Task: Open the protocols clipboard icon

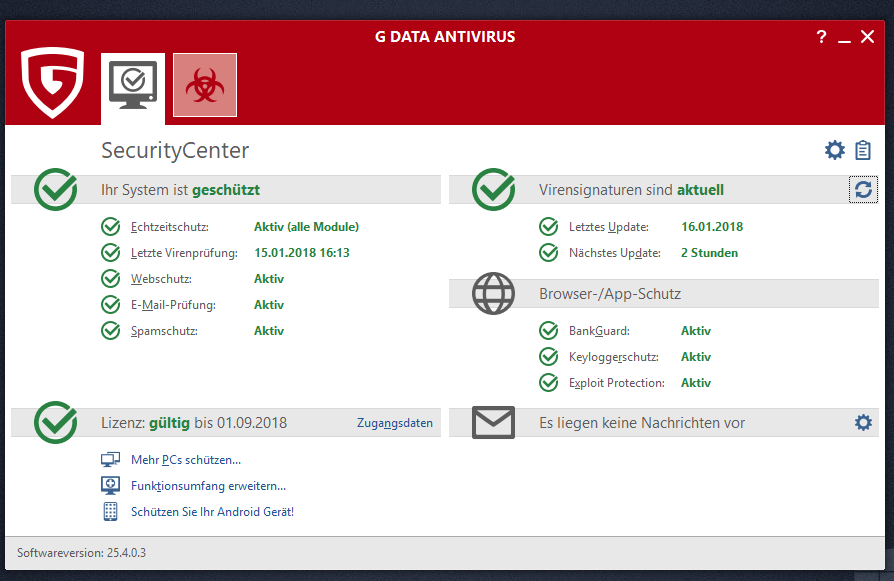Action: click(863, 151)
